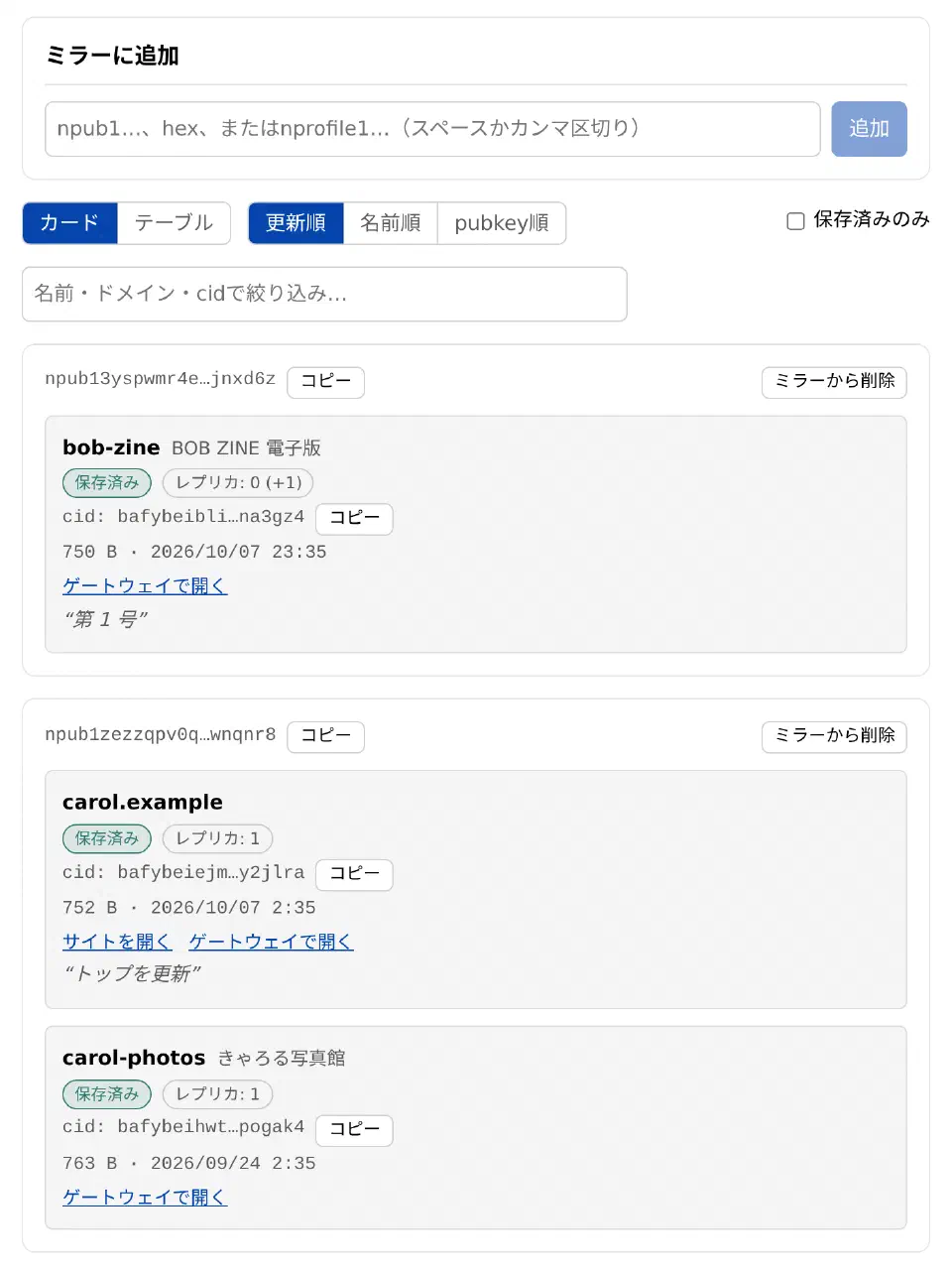Image resolution: width=952 pixels, height=1269 pixels.
Task: Sort by 名前順
Action: 390,223
